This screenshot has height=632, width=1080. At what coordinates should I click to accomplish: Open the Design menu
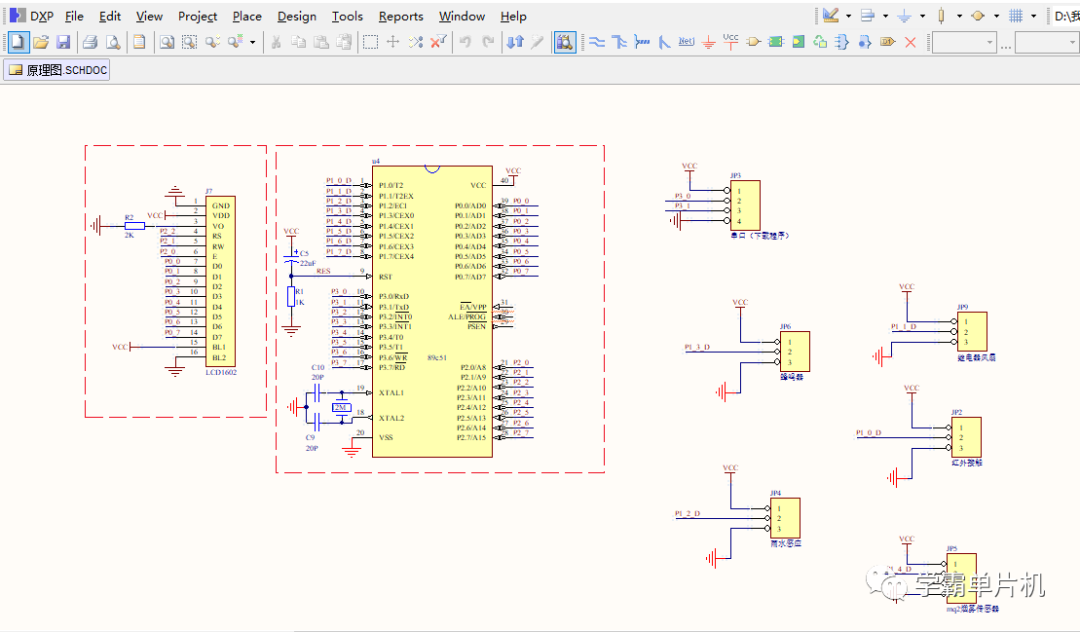click(297, 16)
